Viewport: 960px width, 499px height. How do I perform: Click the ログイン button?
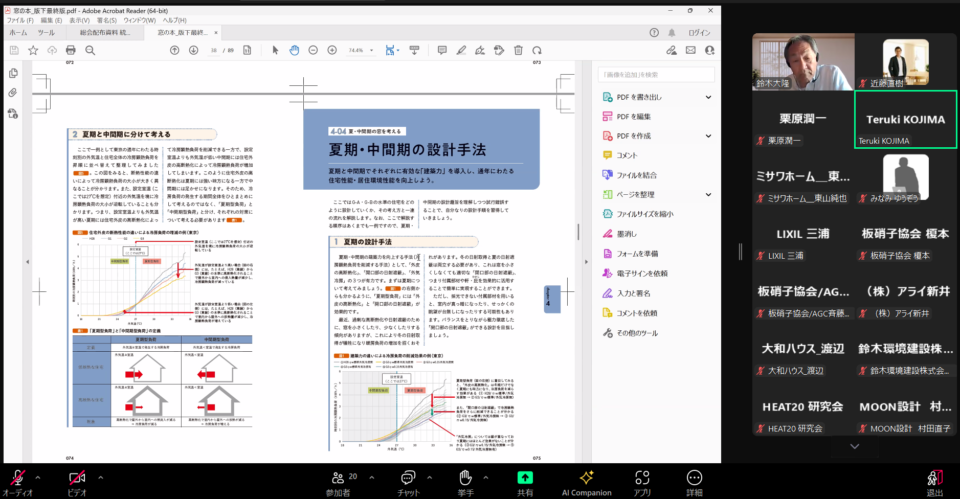pos(699,32)
